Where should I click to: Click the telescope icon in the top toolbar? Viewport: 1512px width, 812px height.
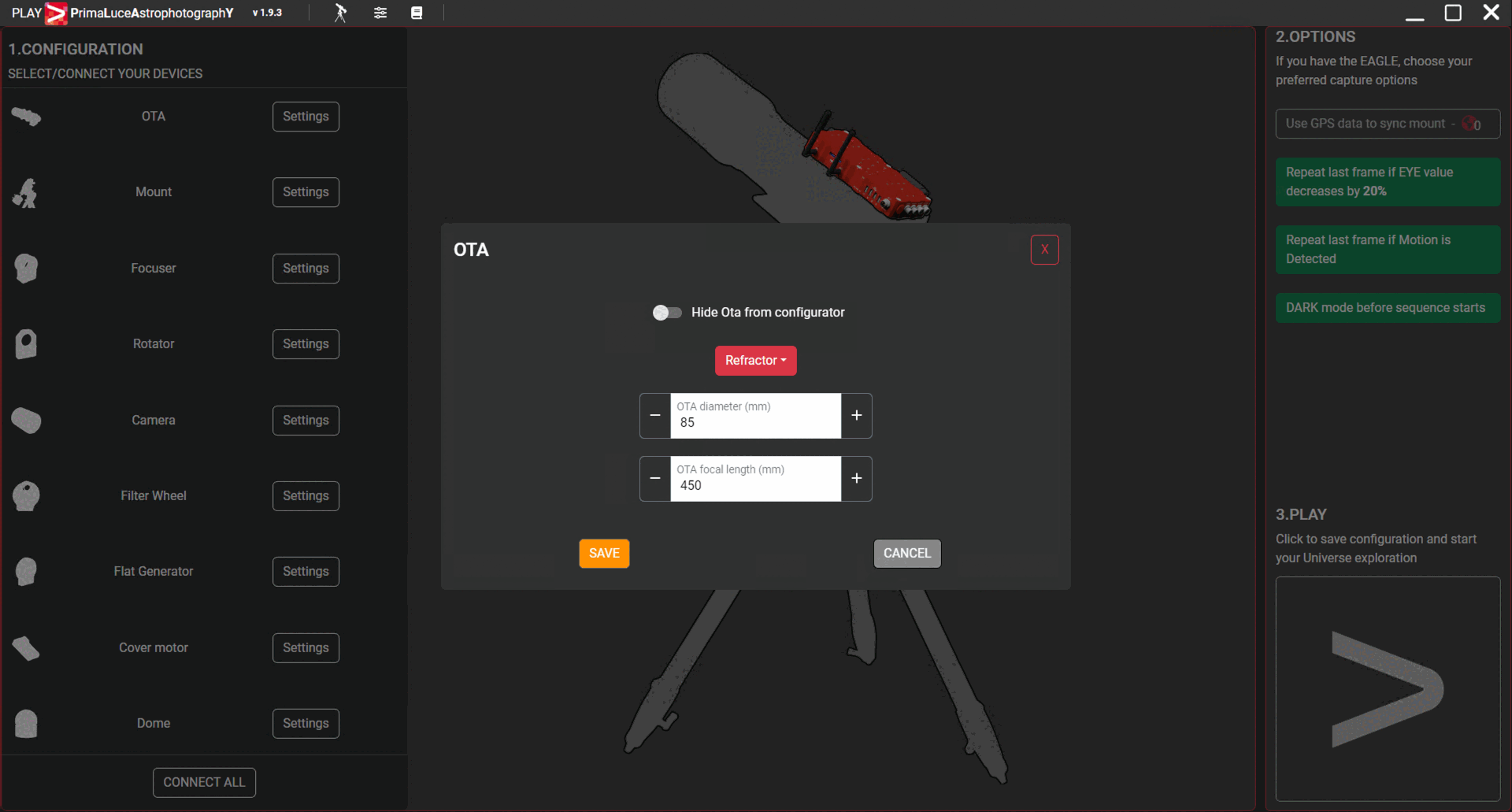pos(340,13)
